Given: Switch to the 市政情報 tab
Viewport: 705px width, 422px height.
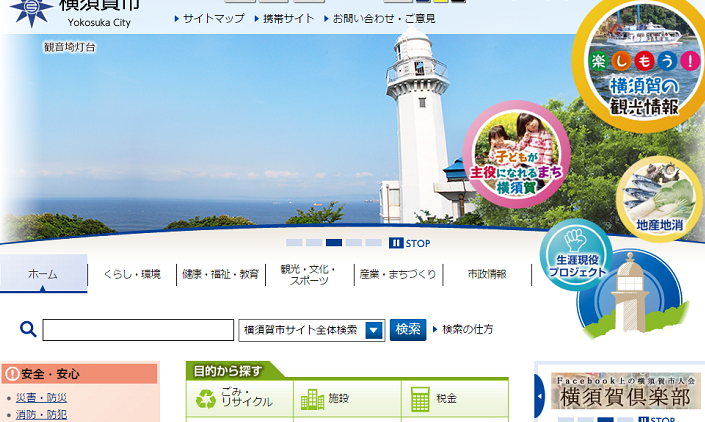Looking at the screenshot, I should click(487, 274).
